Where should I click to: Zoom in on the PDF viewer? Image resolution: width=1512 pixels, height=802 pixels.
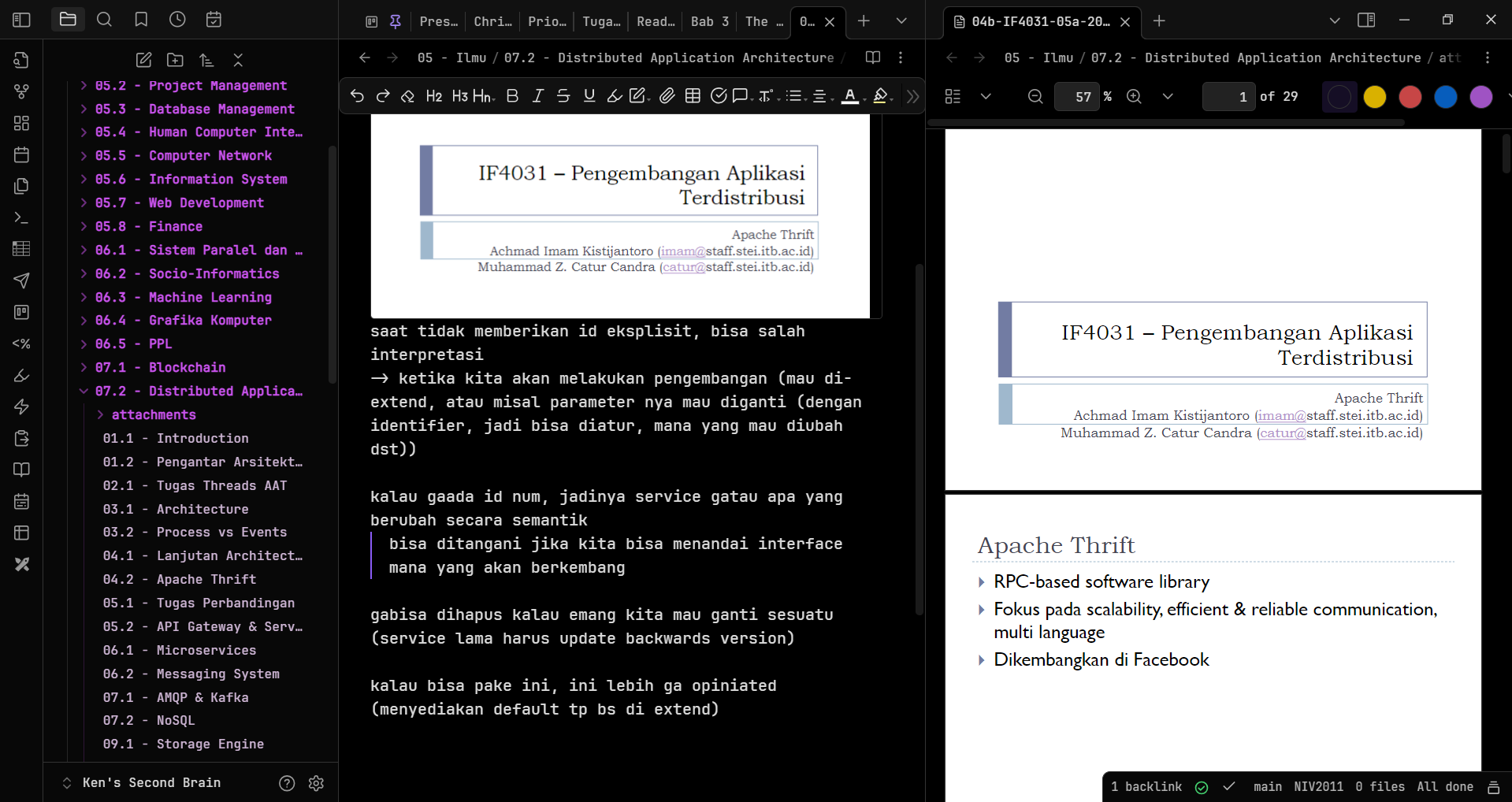1134,96
